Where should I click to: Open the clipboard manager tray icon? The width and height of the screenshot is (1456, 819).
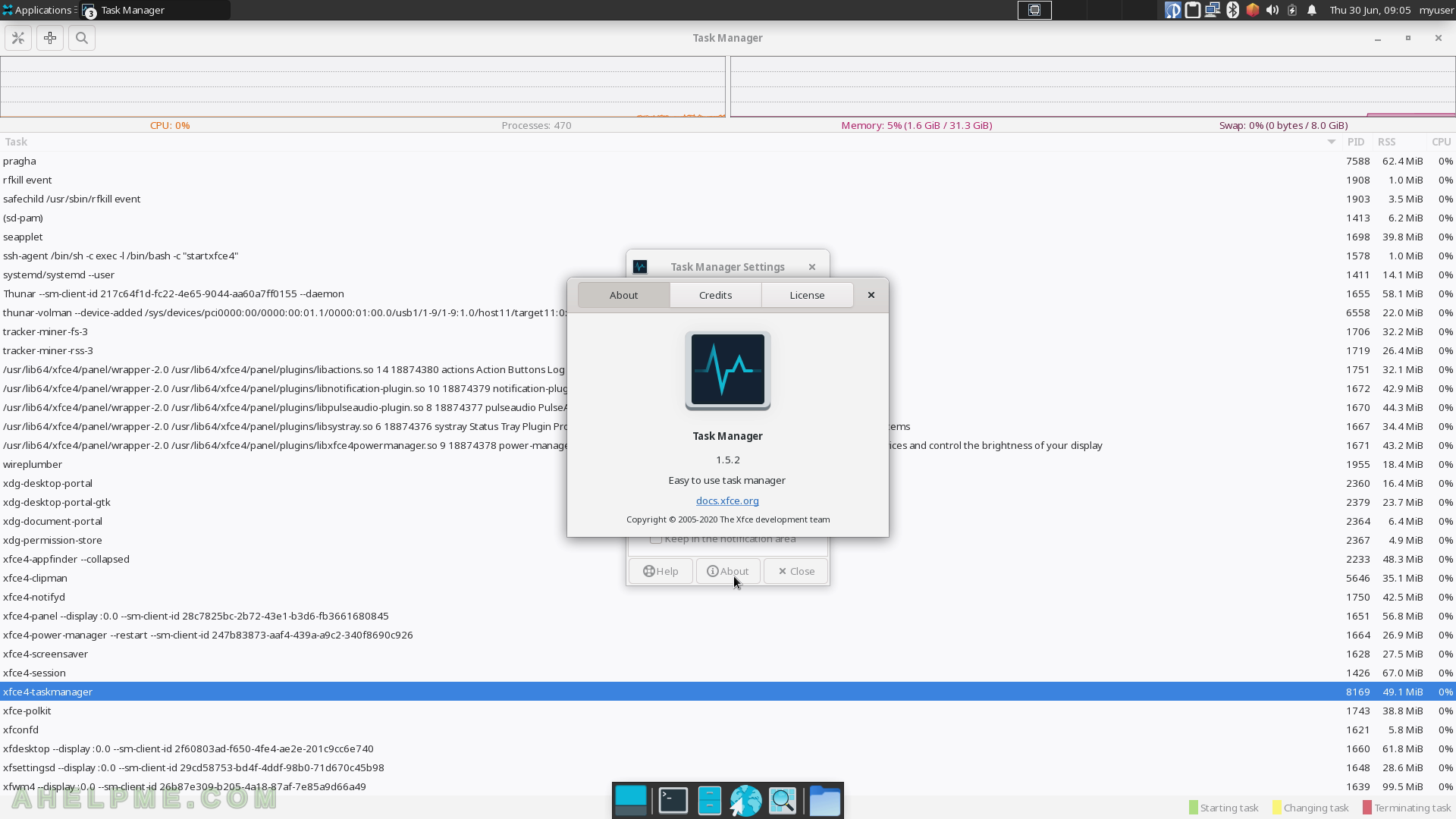pyautogui.click(x=1193, y=10)
